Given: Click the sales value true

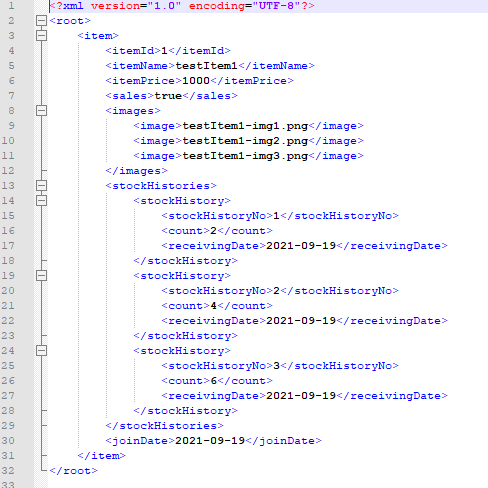Looking at the screenshot, I should (x=168, y=96).
